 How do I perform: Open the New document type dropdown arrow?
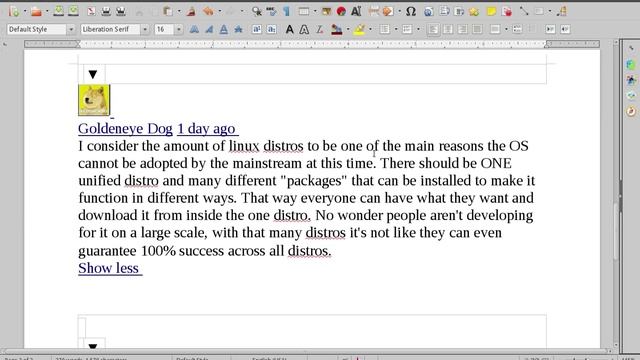point(24,11)
